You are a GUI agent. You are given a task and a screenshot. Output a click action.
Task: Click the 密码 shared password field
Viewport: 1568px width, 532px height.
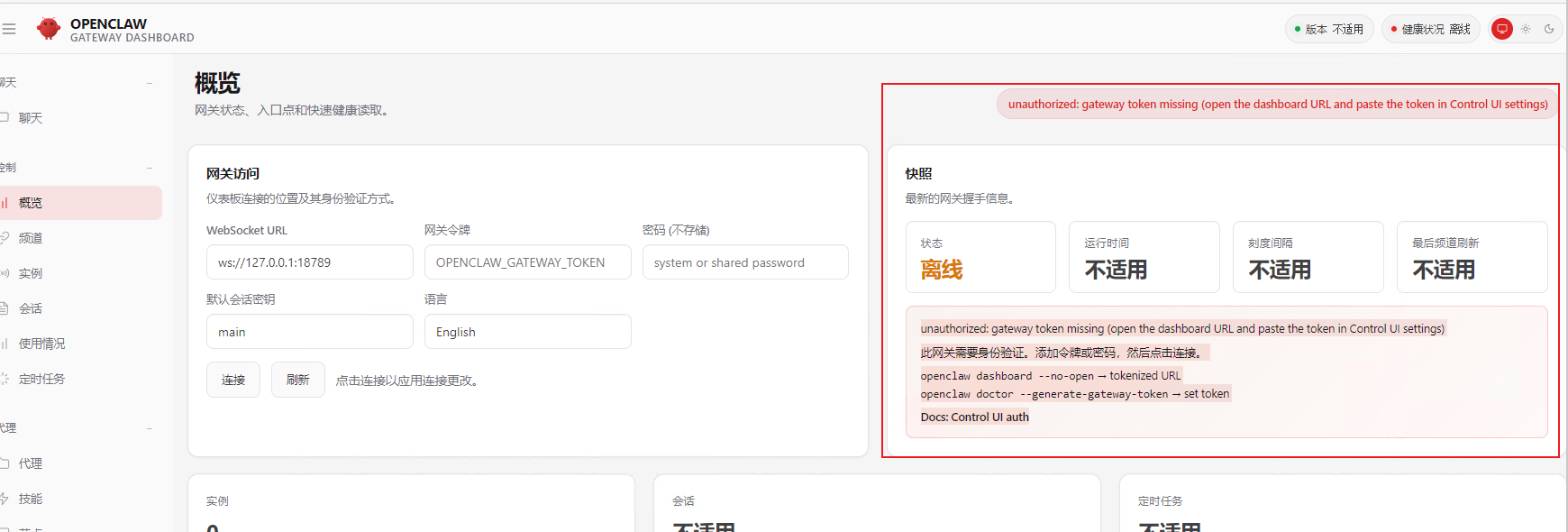click(x=745, y=262)
